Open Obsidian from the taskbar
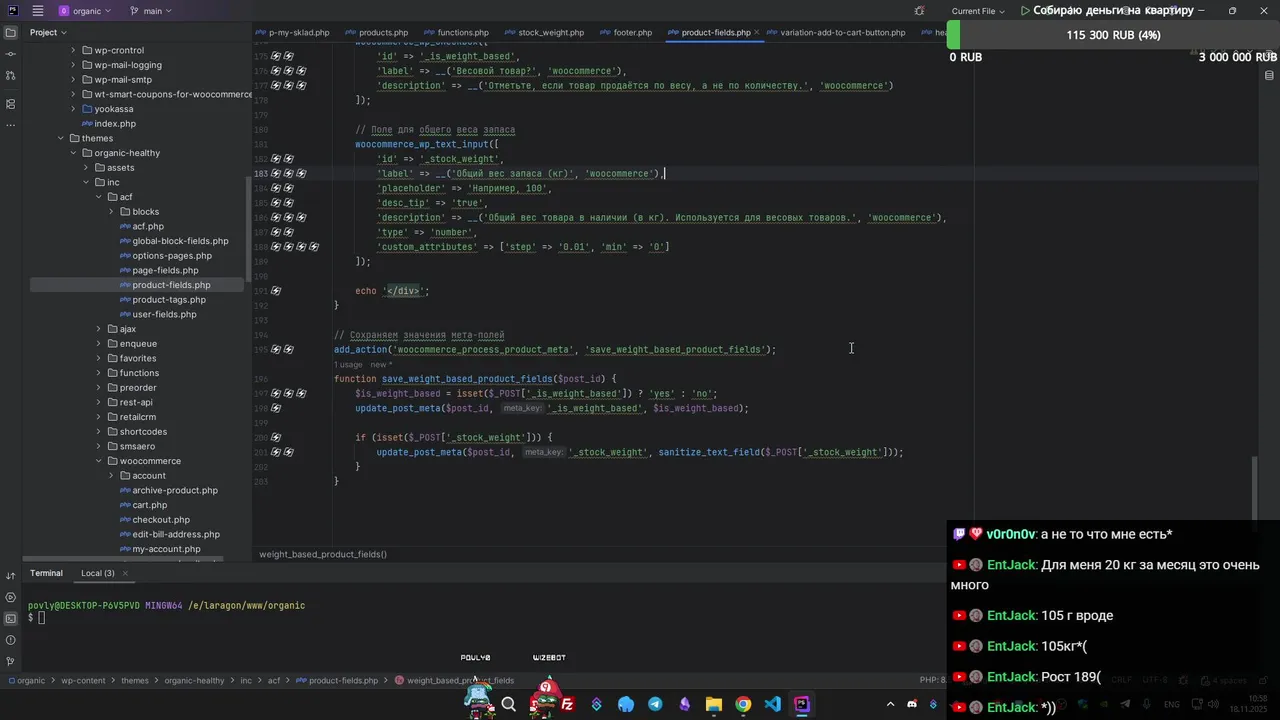Viewport: 1280px width, 720px height. (685, 705)
